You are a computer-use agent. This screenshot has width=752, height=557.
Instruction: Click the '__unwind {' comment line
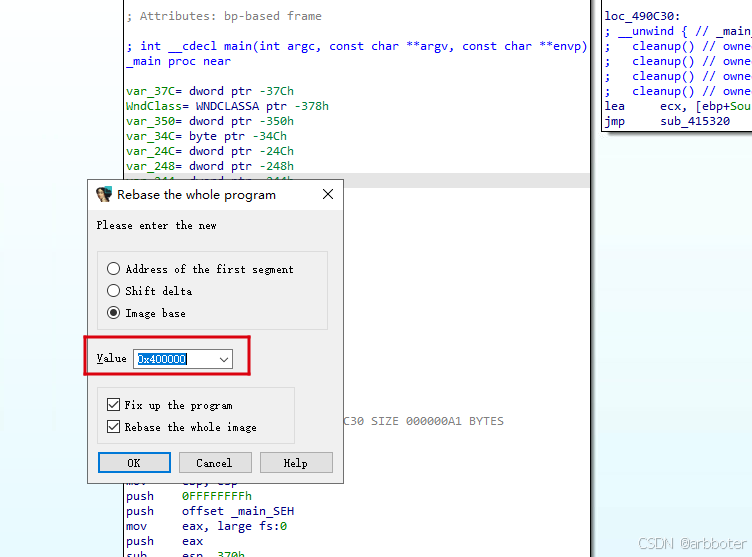677,31
